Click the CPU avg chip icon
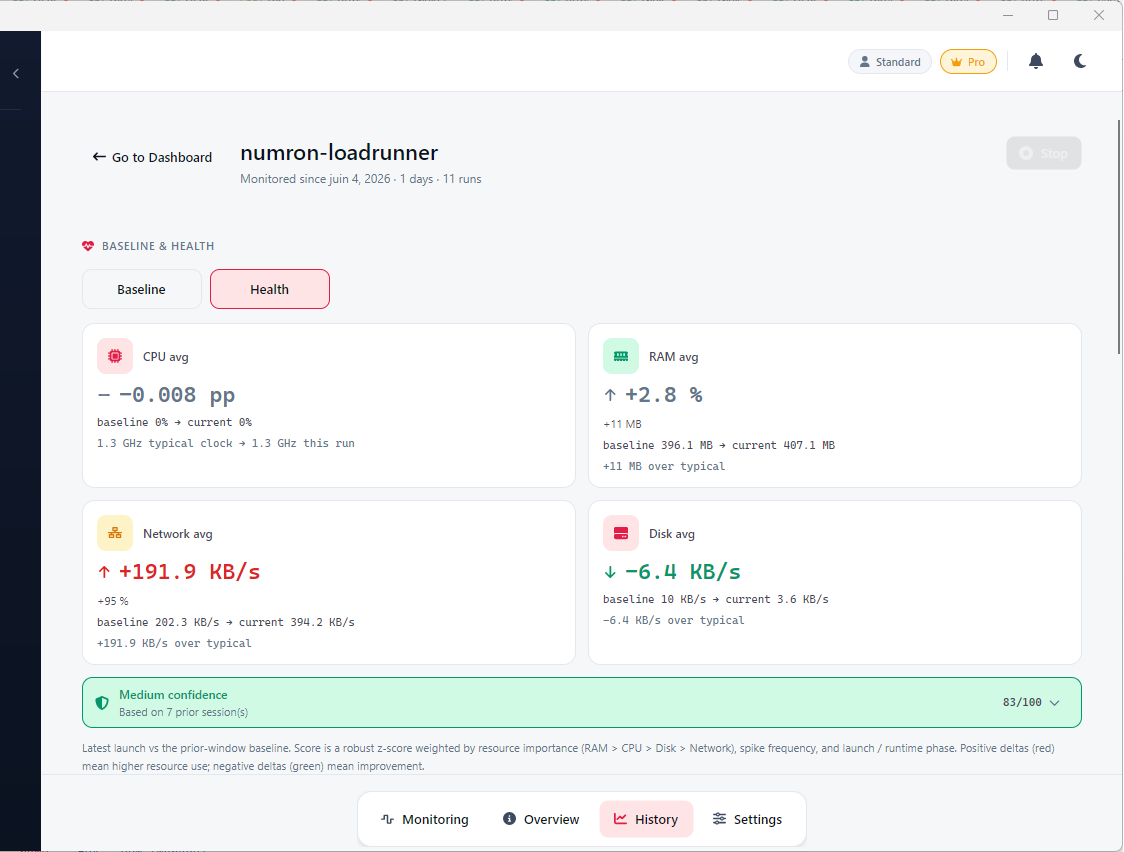Viewport: 1124px width, 852px height. click(x=115, y=356)
